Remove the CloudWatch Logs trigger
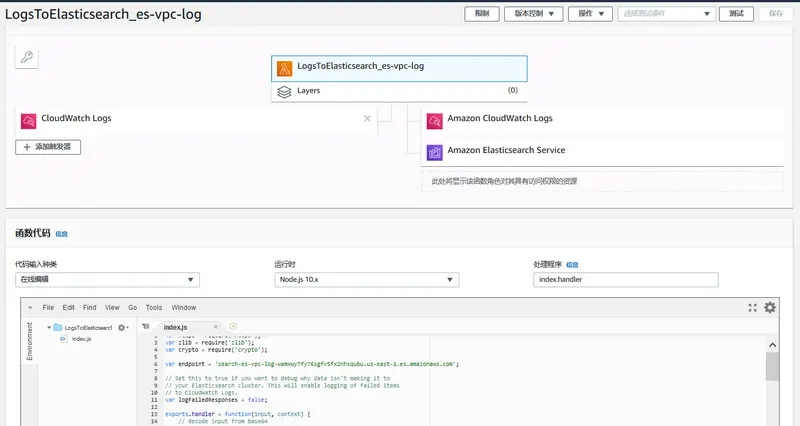The width and height of the screenshot is (800, 426). [367, 118]
